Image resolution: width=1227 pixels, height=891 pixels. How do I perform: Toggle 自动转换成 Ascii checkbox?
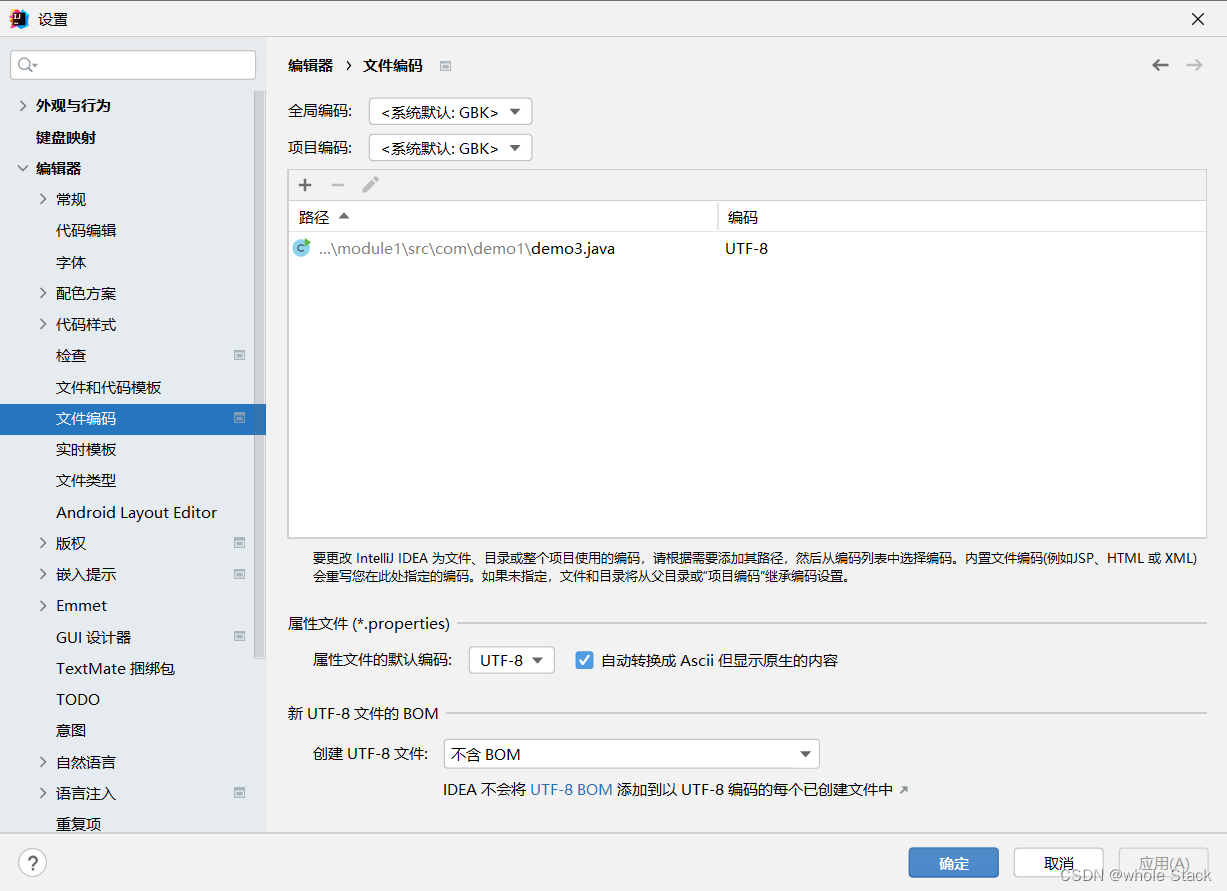click(x=585, y=660)
